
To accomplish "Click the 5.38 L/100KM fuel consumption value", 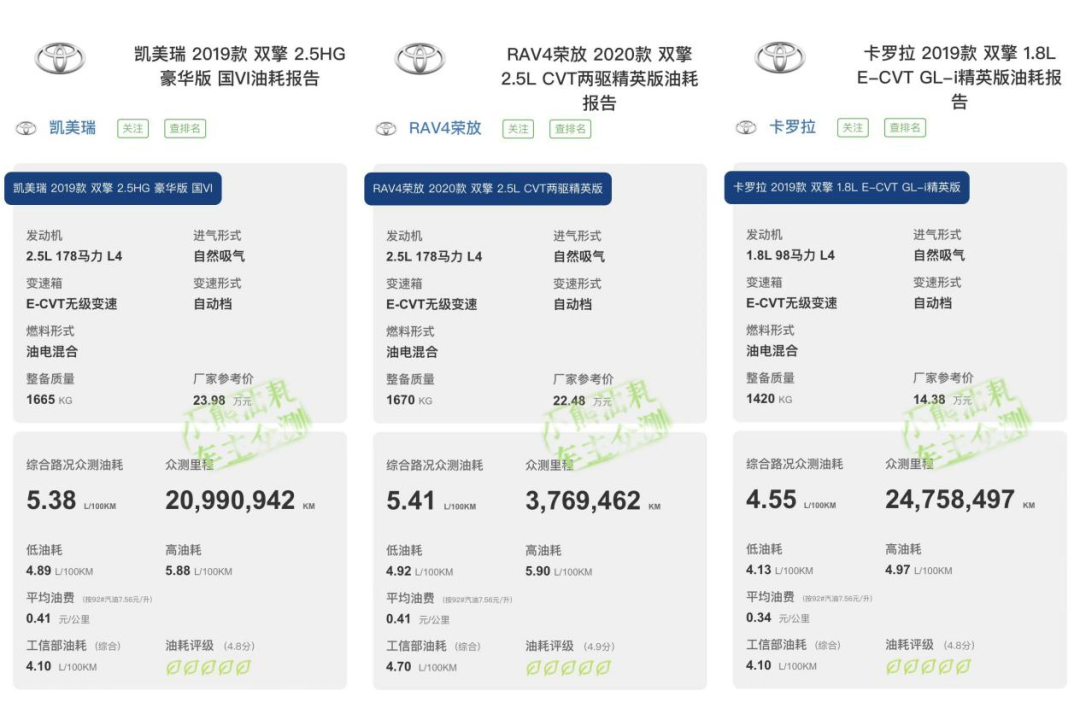I will click(71, 500).
